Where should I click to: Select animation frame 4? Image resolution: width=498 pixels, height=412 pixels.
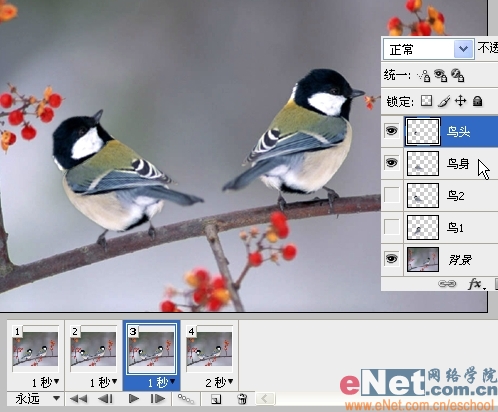(x=209, y=349)
